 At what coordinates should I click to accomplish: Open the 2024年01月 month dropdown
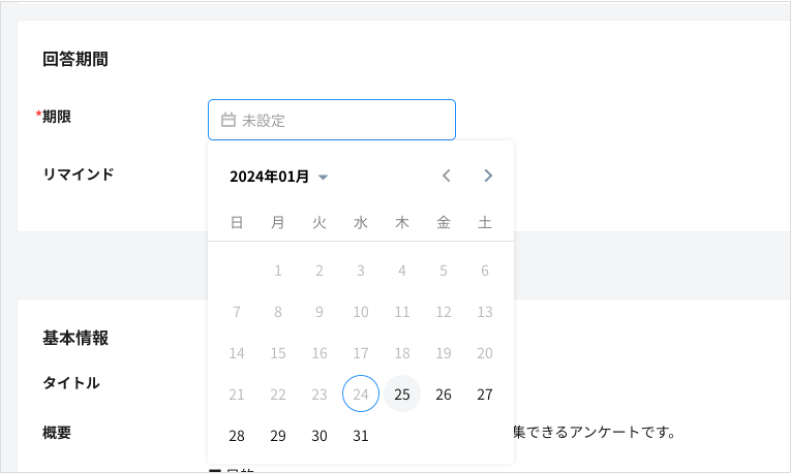tap(279, 176)
